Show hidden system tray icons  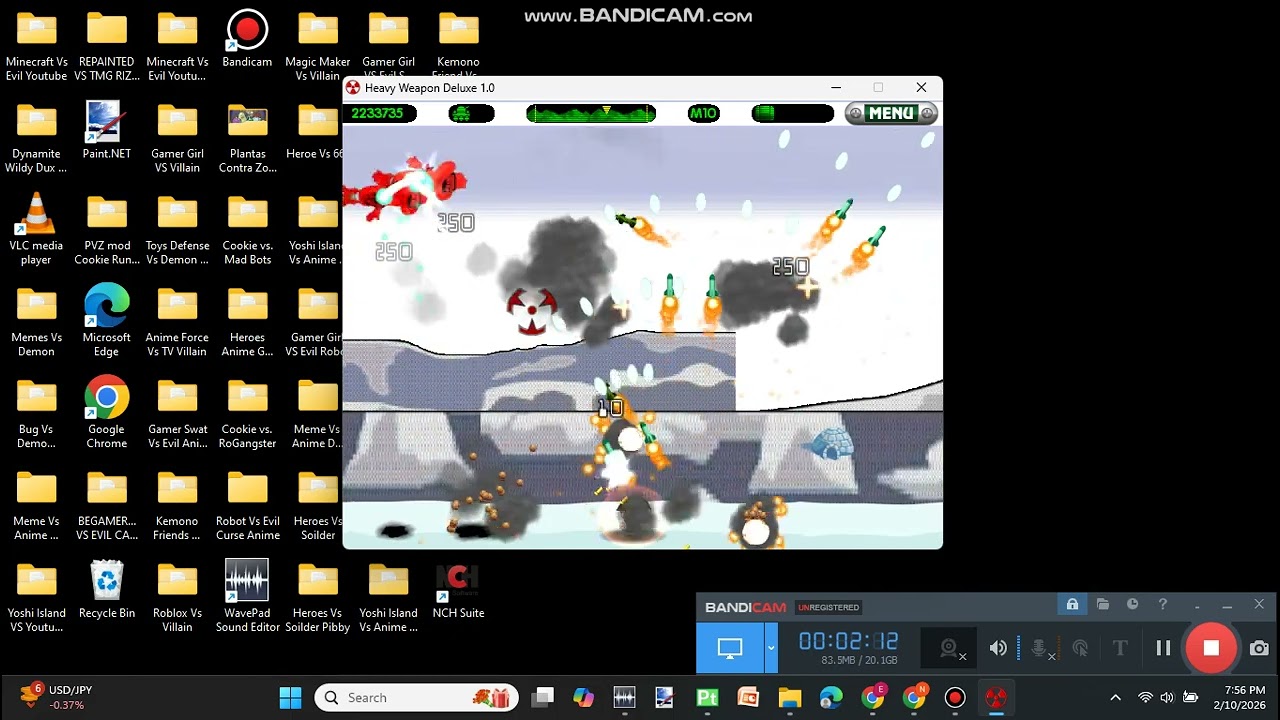(1116, 698)
